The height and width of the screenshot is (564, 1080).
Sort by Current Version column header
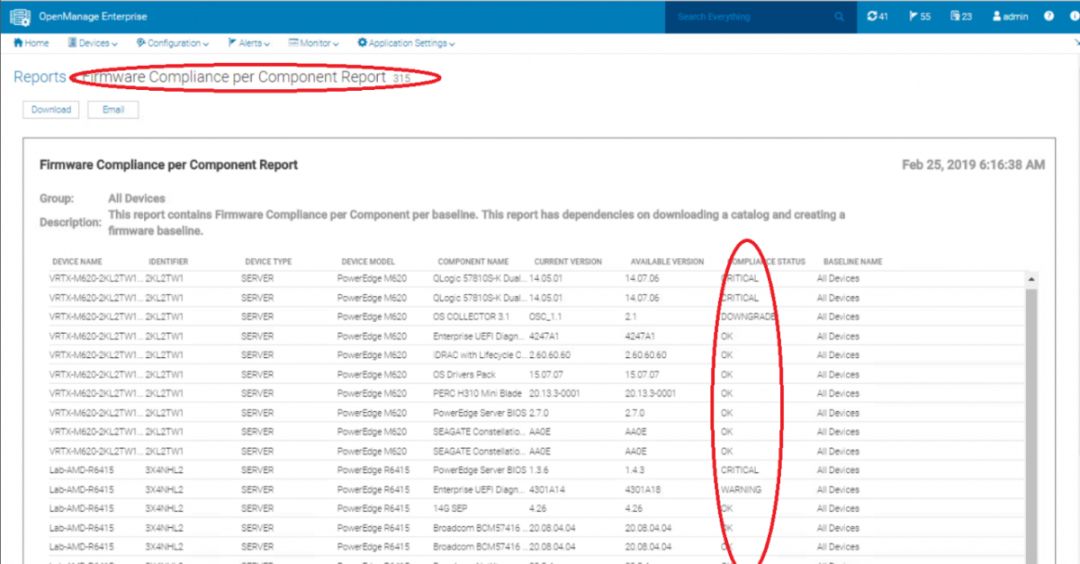pyautogui.click(x=568, y=262)
